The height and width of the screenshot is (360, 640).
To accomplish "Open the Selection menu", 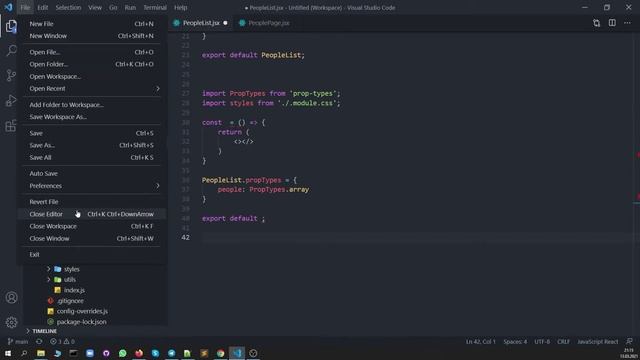I will [68, 7].
